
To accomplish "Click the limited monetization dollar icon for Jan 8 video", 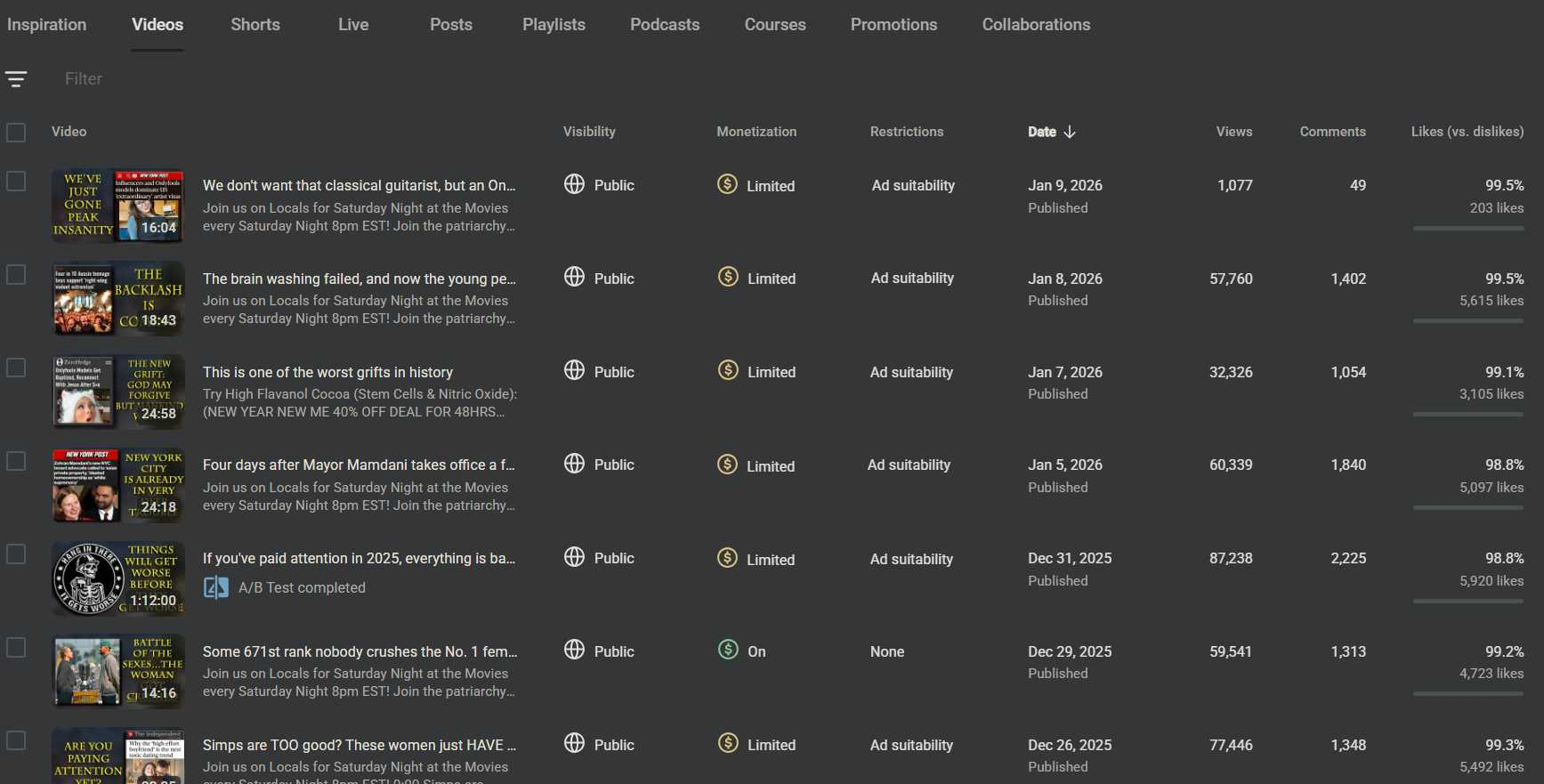I will pos(728,277).
